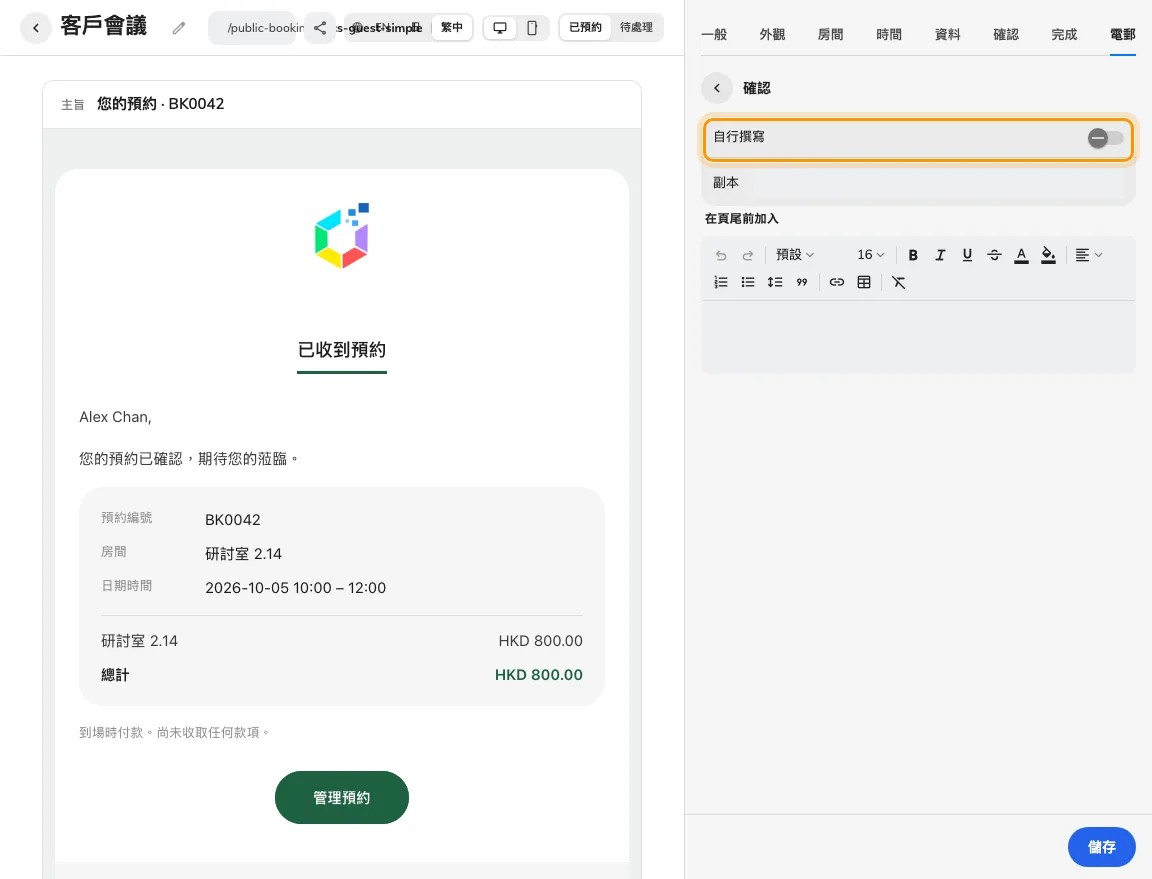This screenshot has height=879, width=1152.
Task: Switch preview to mobile view
Action: pyautogui.click(x=532, y=28)
